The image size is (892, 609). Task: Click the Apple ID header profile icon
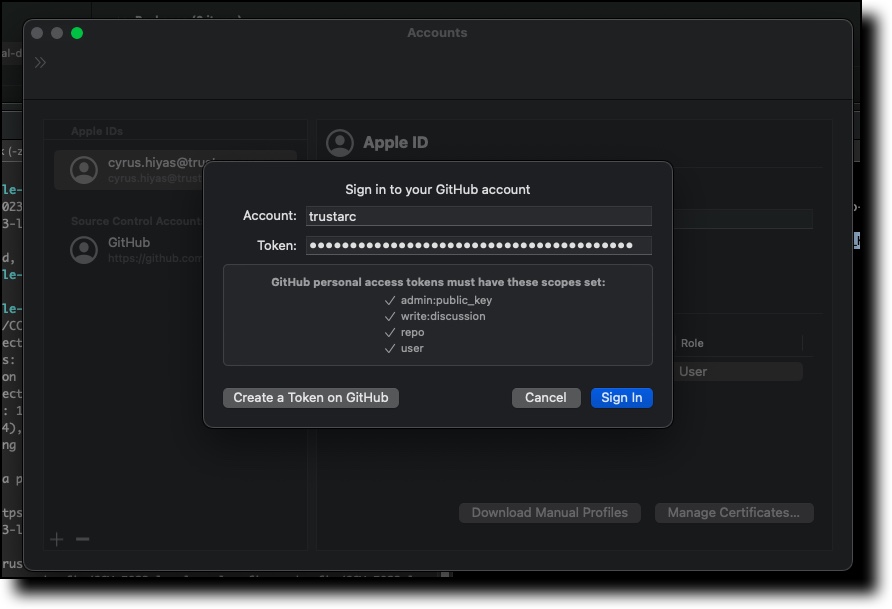click(x=340, y=143)
